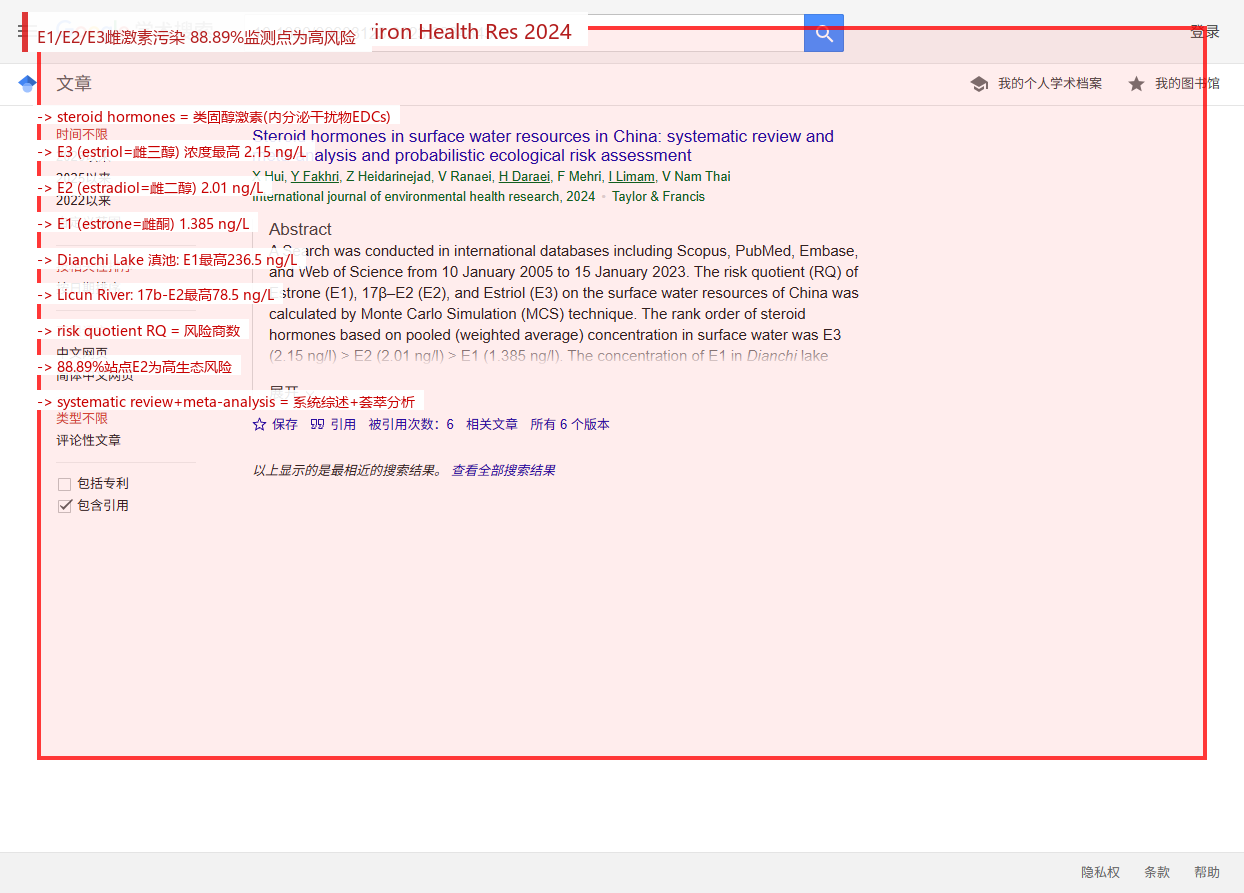Image resolution: width=1244 pixels, height=893 pixels.
Task: Click the journal line ending in Taylor & Francis
Action: tap(478, 197)
